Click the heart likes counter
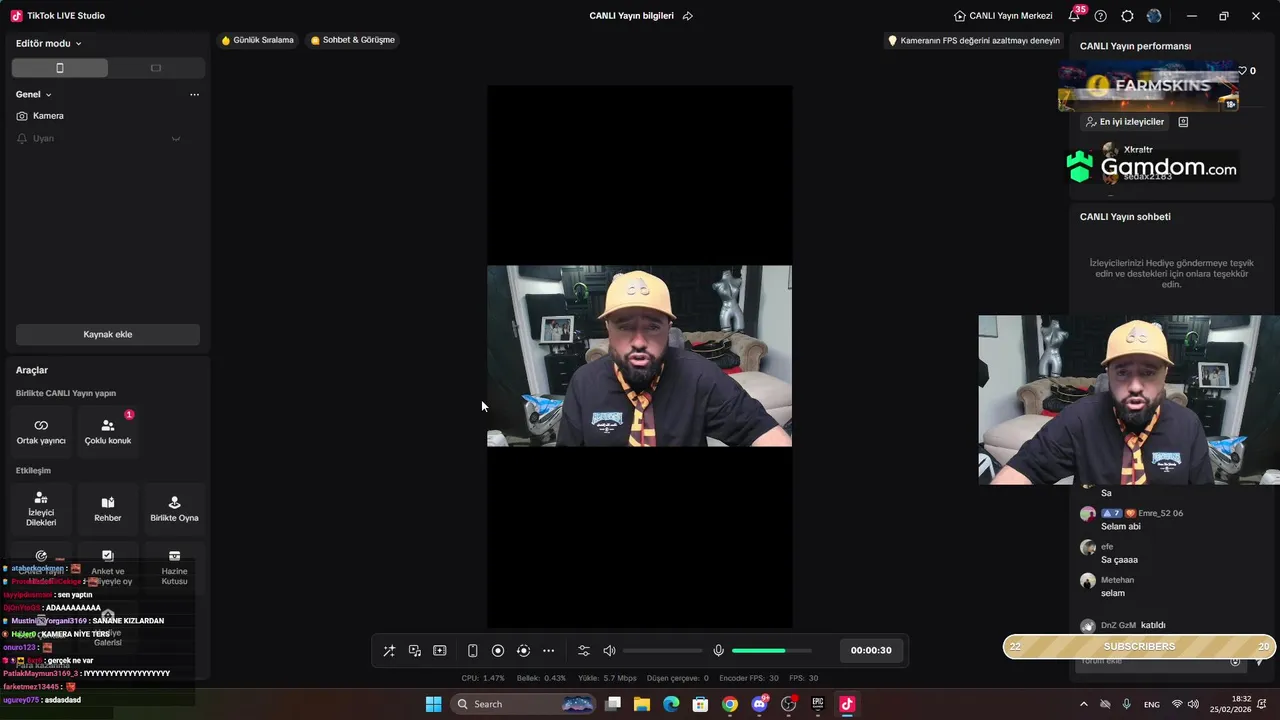The height and width of the screenshot is (720, 1280). (x=1247, y=71)
